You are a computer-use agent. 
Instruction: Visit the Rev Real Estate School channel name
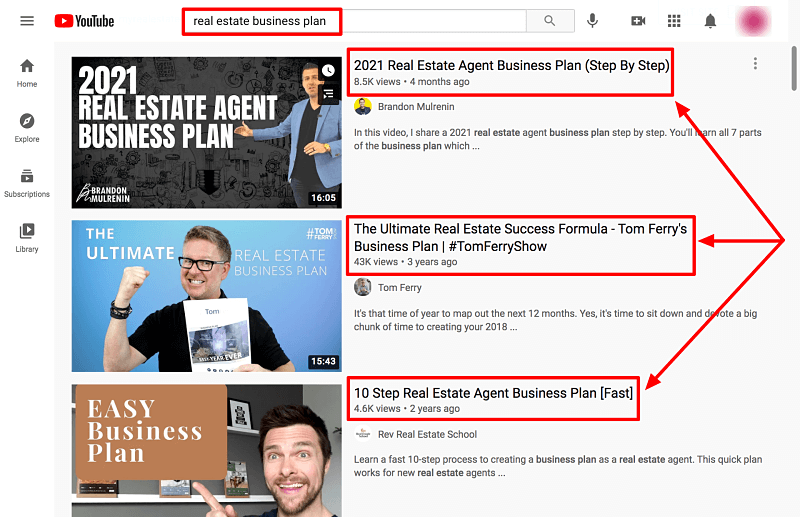(x=427, y=434)
